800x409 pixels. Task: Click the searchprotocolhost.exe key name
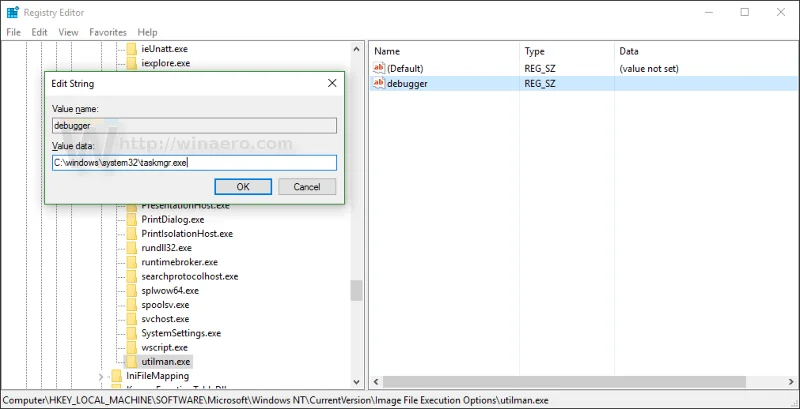[190, 276]
